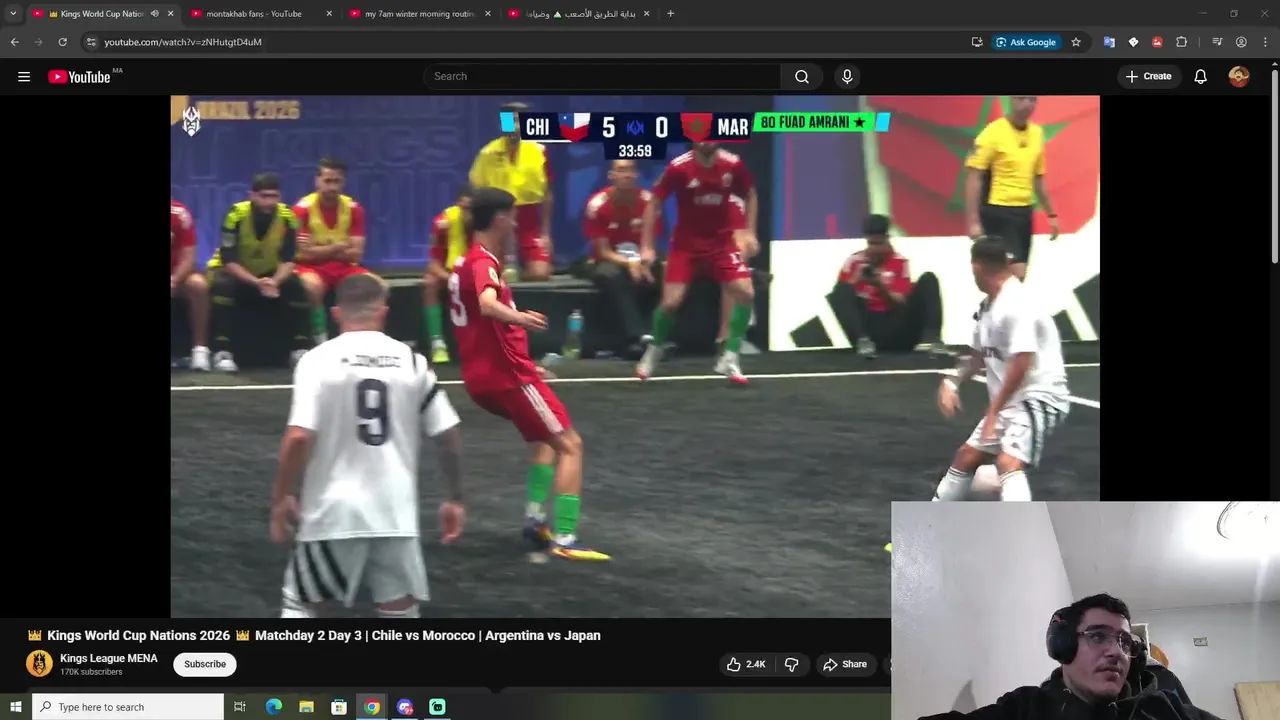Image resolution: width=1280 pixels, height=720 pixels.
Task: Open the red extension icon in toolbar
Action: 1157,42
